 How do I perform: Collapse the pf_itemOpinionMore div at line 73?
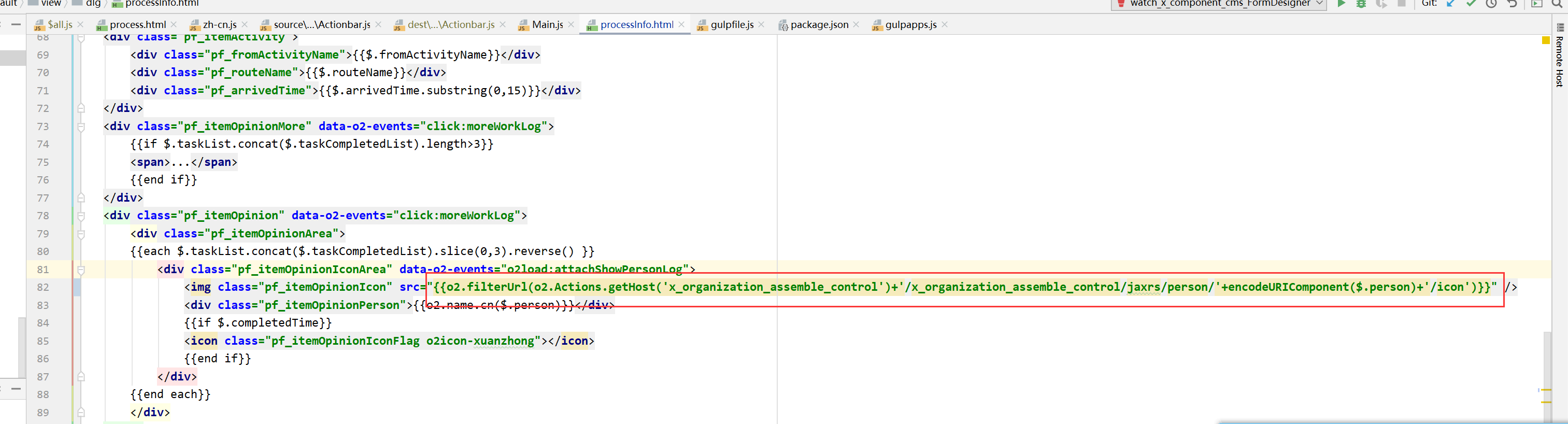pos(81,126)
